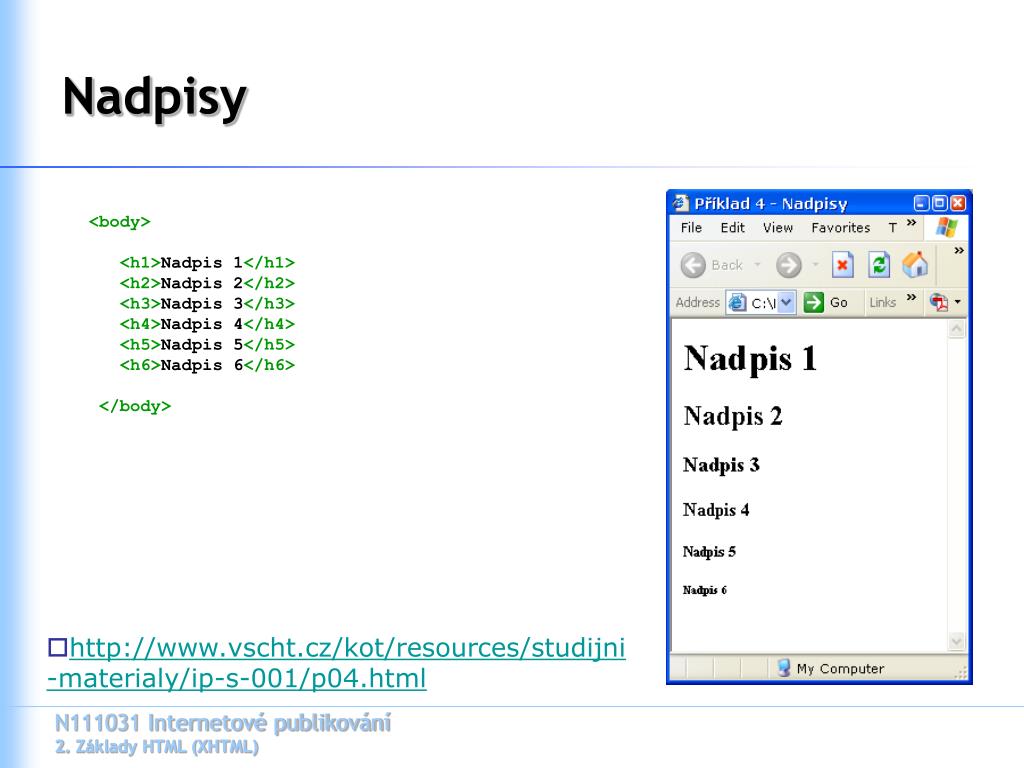Click the closing </body> tag in code
Screen dimensions: 1024x768
[x=135, y=406]
